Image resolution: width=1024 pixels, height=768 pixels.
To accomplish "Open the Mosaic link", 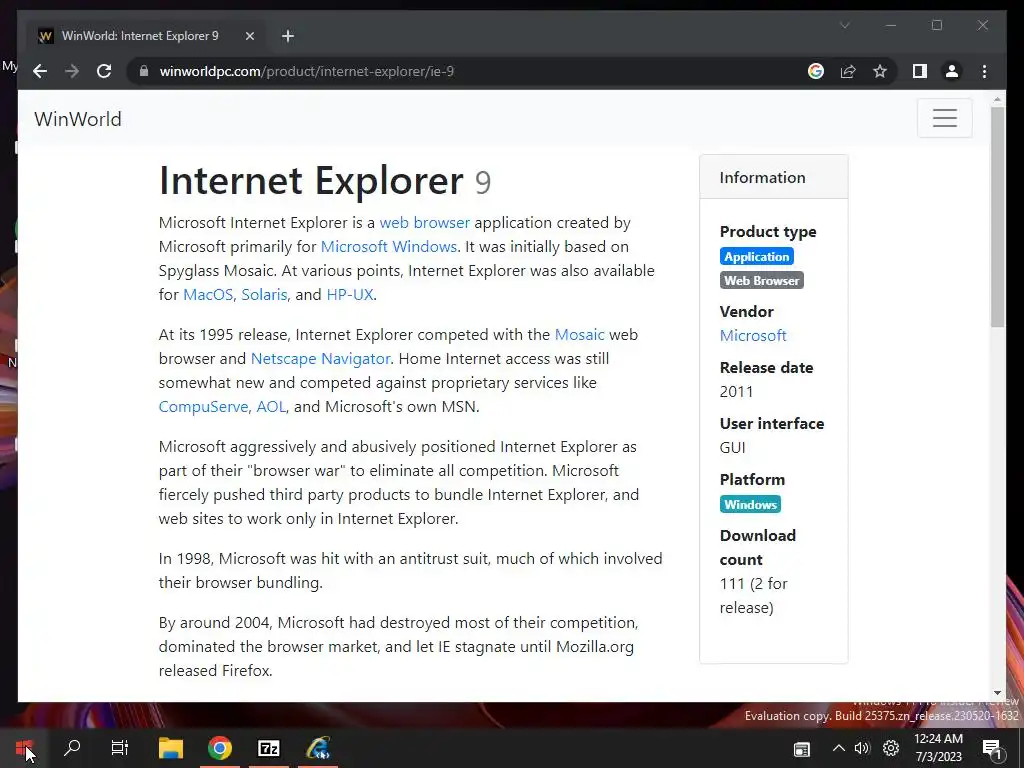I will tap(579, 335).
